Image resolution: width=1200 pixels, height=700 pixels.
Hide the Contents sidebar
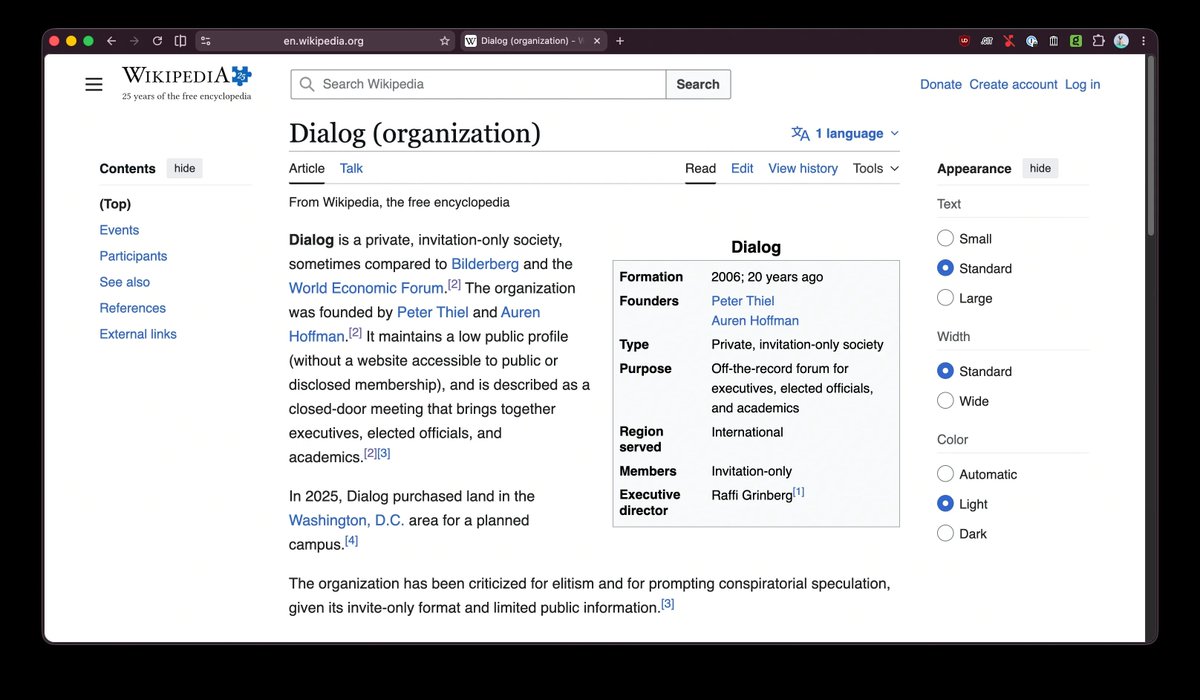pyautogui.click(x=185, y=168)
